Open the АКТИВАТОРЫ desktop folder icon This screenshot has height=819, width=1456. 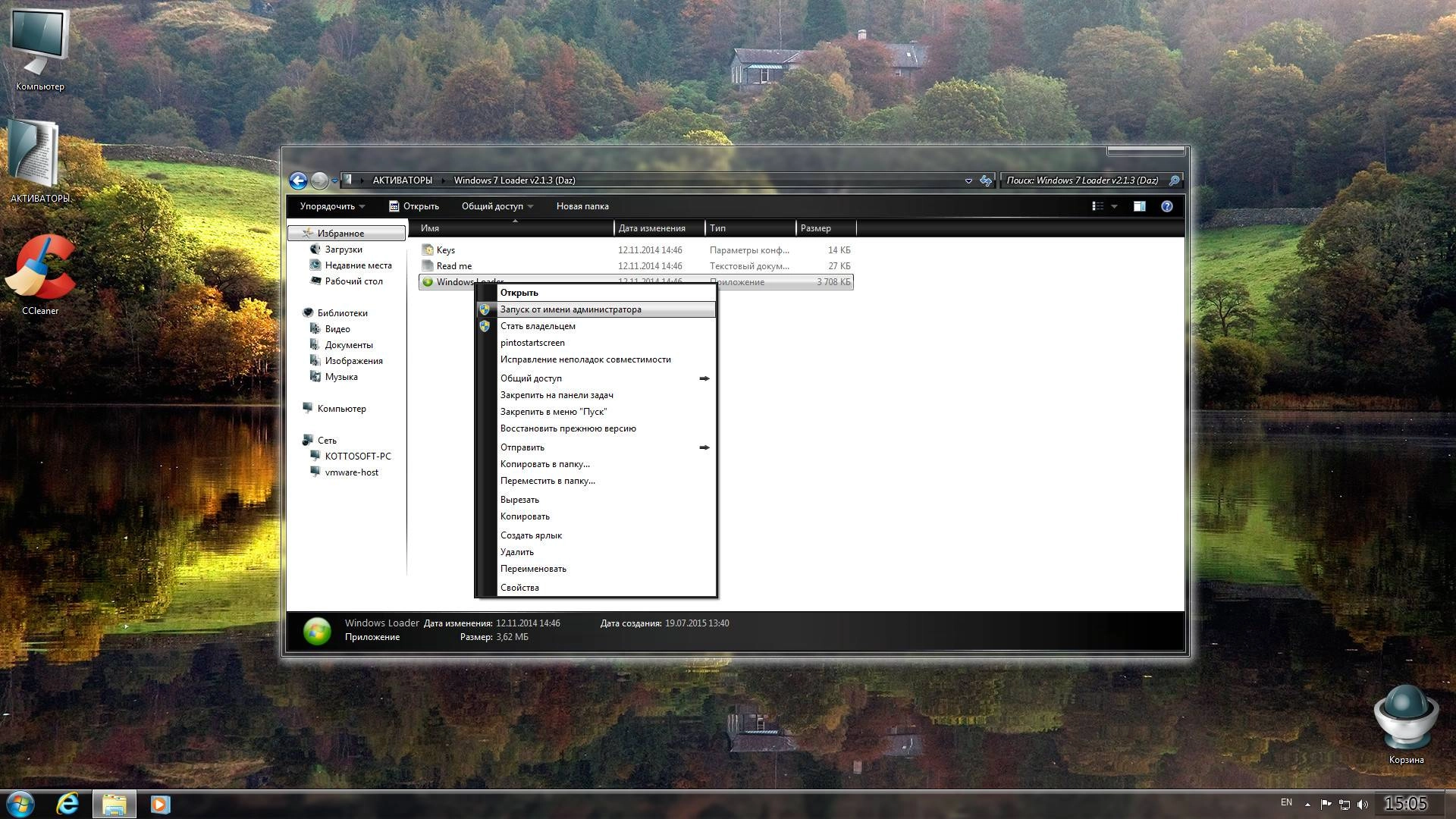[x=39, y=161]
